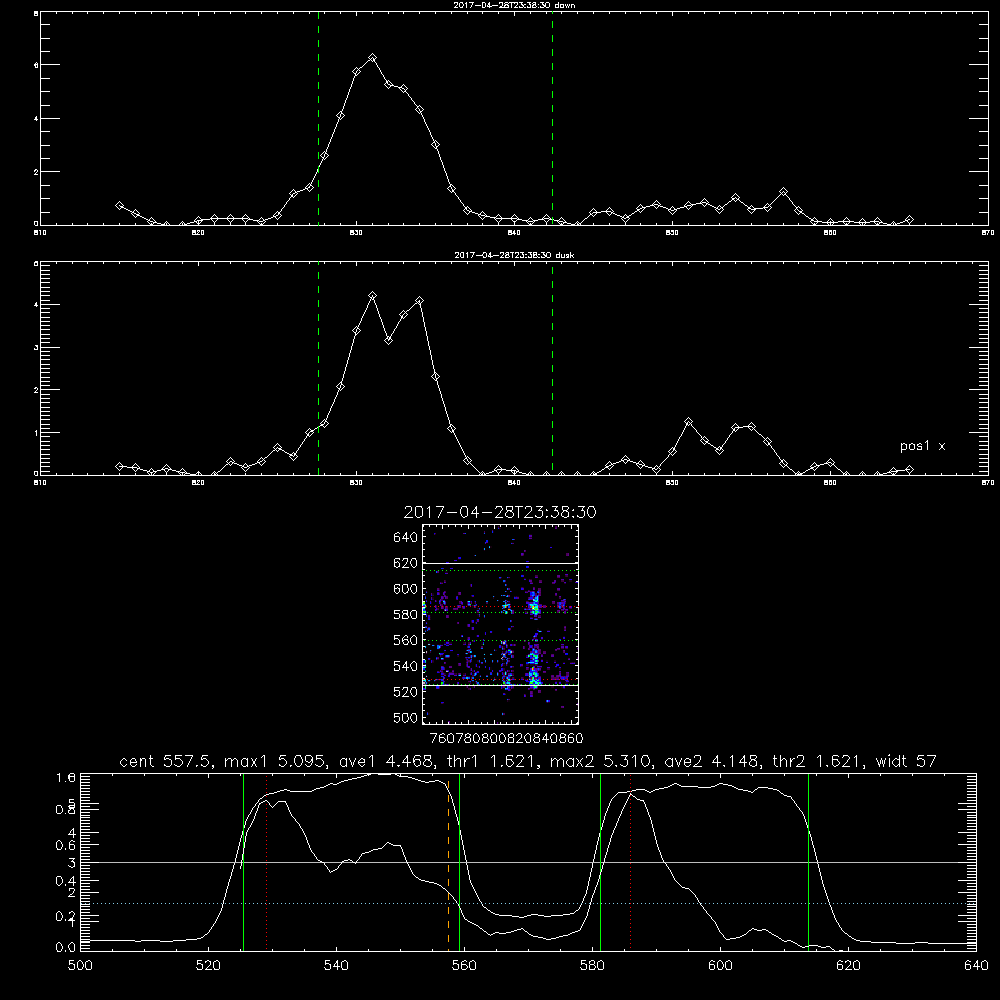
Task: Click the 'pos1 x' label in dusk plot
Action: pyautogui.click(x=922, y=446)
